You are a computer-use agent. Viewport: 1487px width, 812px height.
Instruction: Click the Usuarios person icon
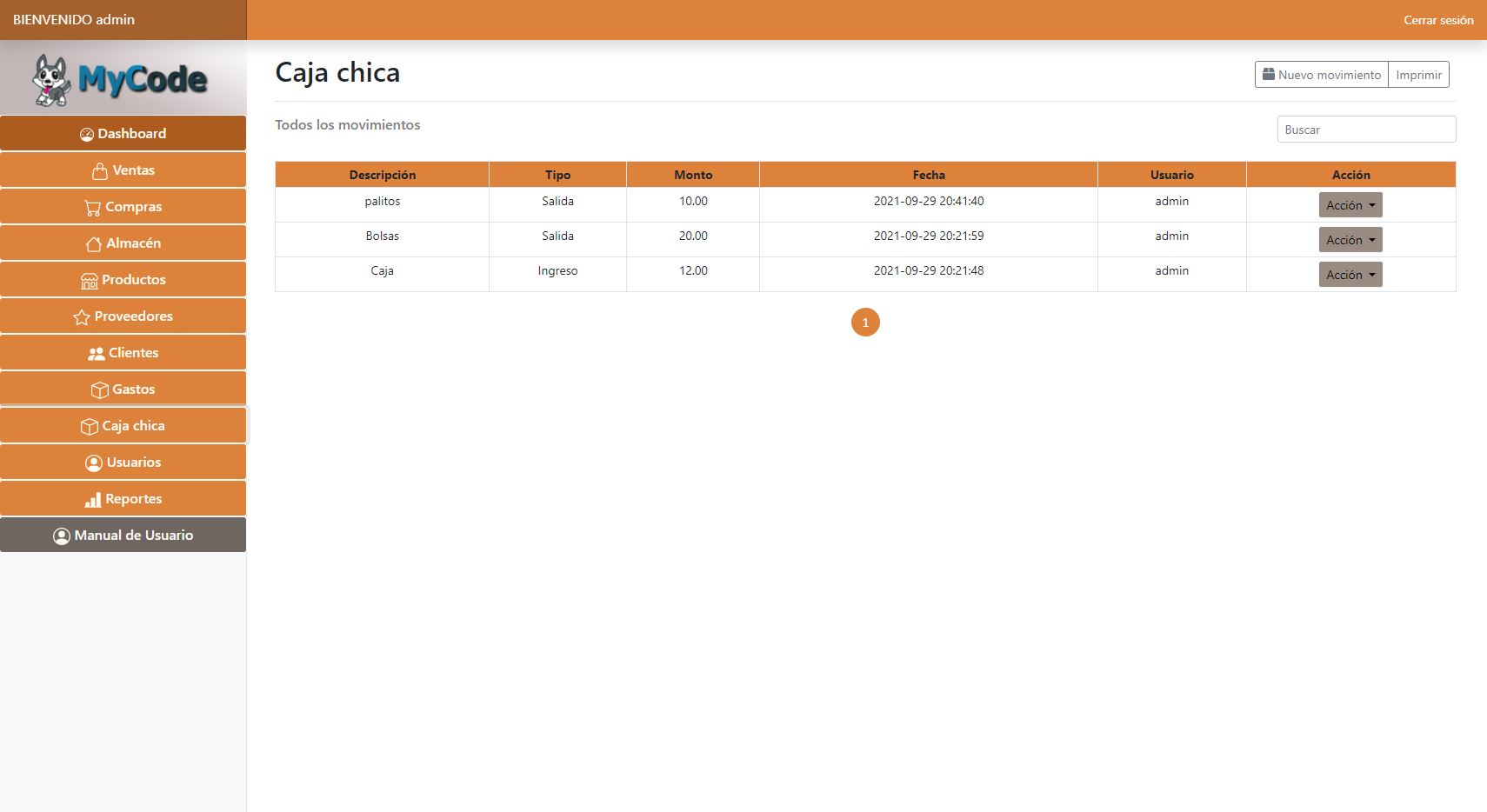click(93, 463)
